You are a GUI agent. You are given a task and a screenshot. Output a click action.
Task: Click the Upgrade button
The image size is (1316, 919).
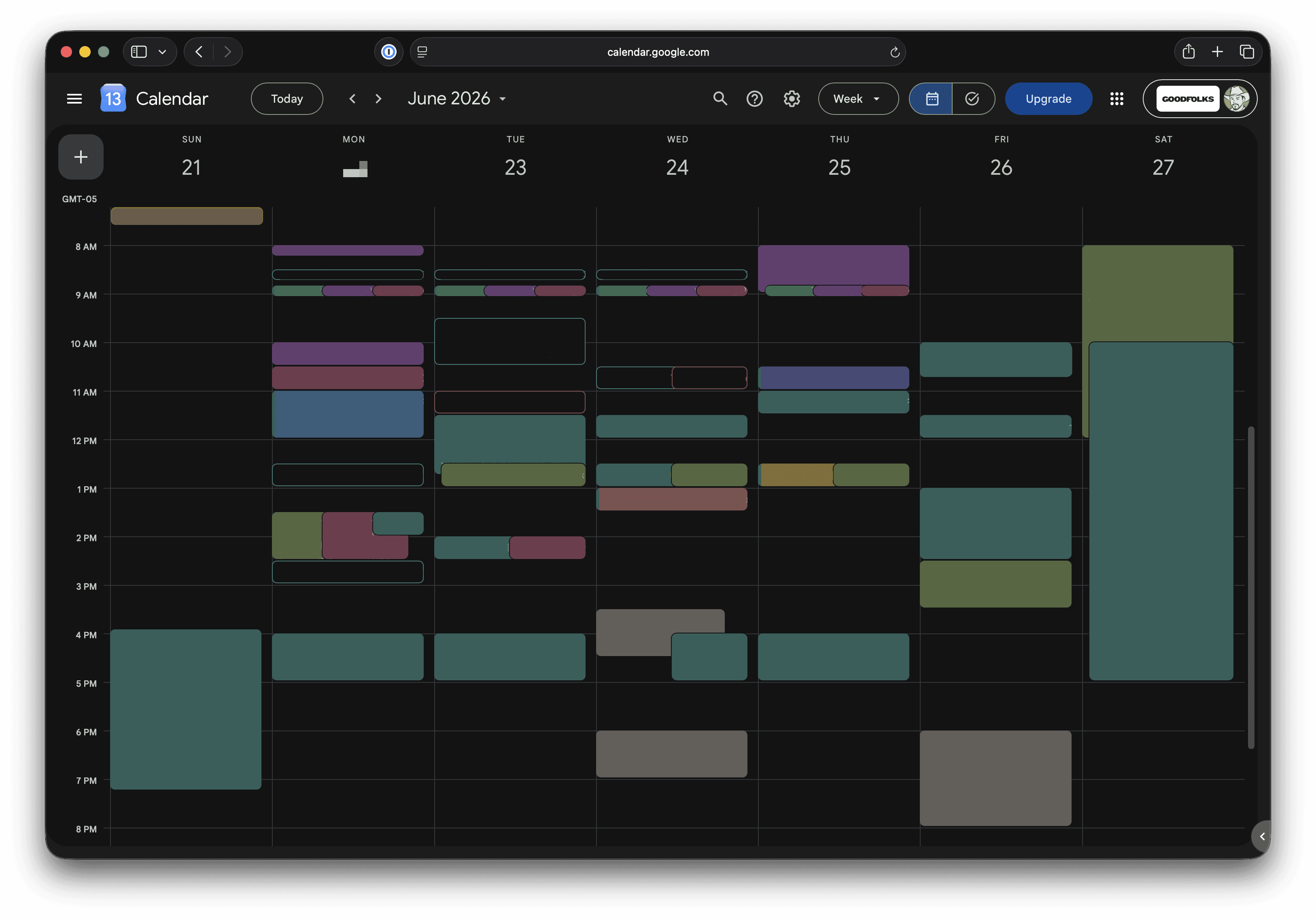(x=1048, y=99)
